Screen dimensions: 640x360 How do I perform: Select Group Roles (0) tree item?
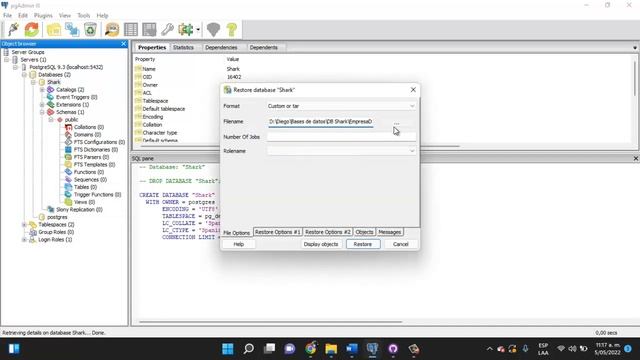[x=56, y=232]
